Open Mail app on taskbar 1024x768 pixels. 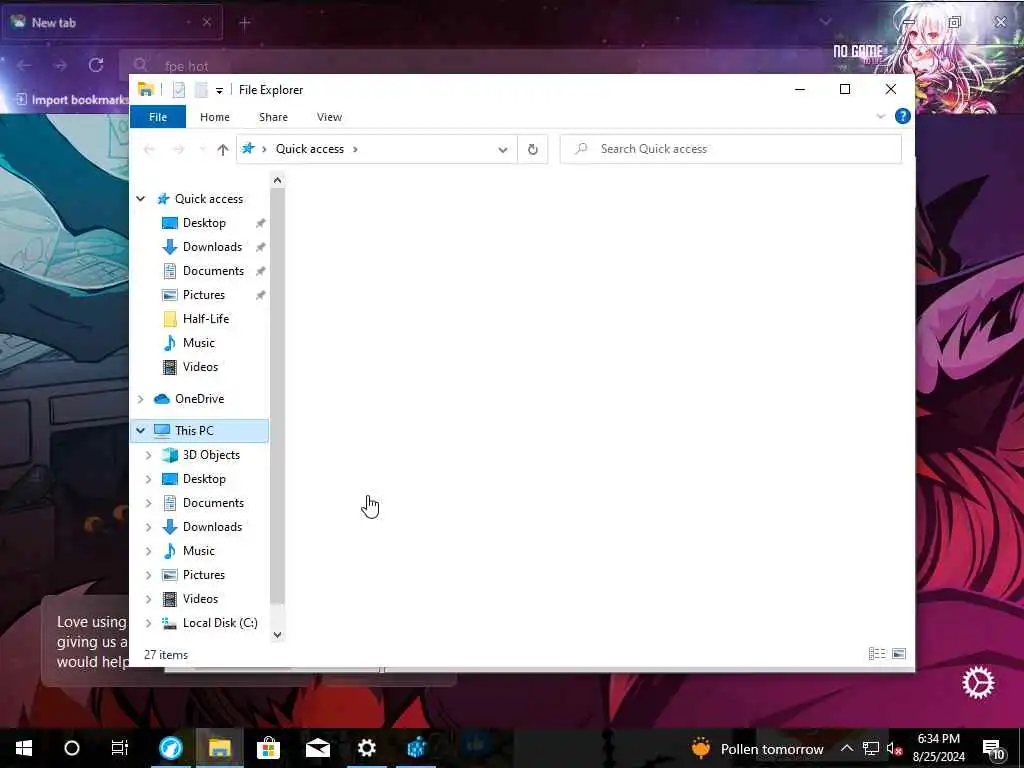(x=318, y=748)
